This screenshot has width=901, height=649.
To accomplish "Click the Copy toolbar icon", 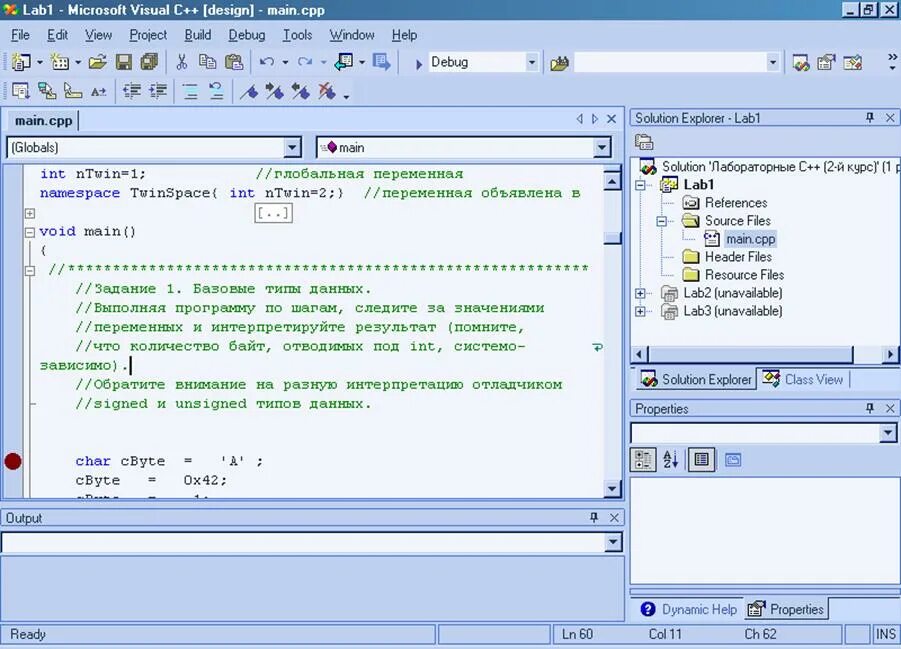I will [x=207, y=62].
